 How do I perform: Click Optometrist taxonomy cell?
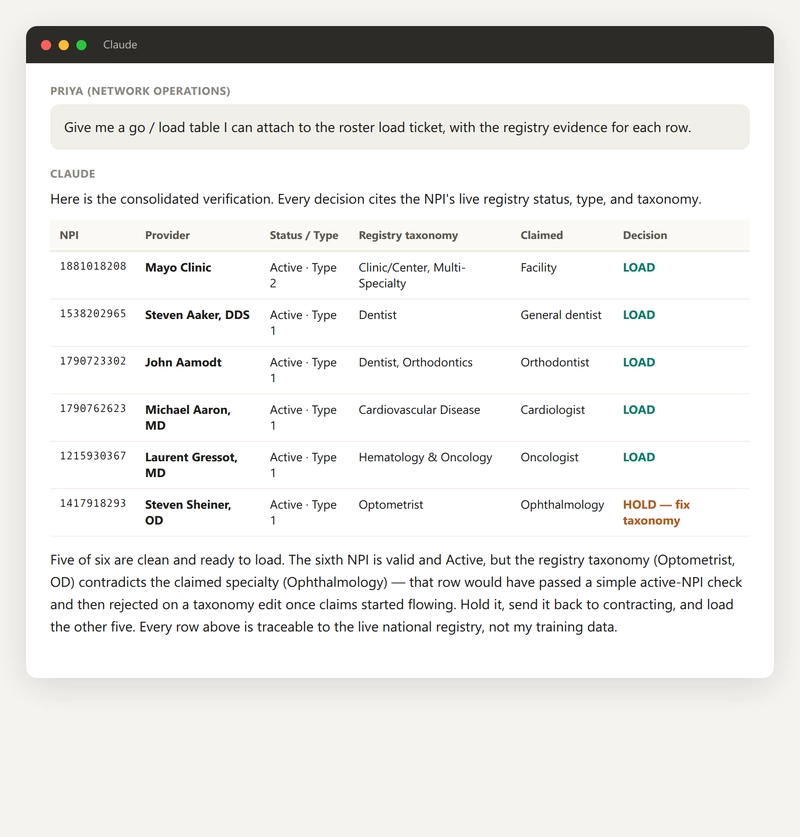coord(391,505)
